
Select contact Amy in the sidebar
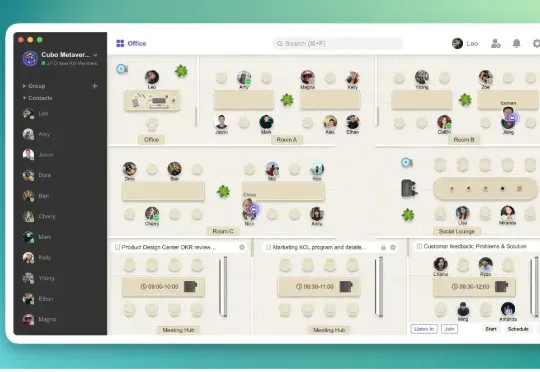click(60, 134)
